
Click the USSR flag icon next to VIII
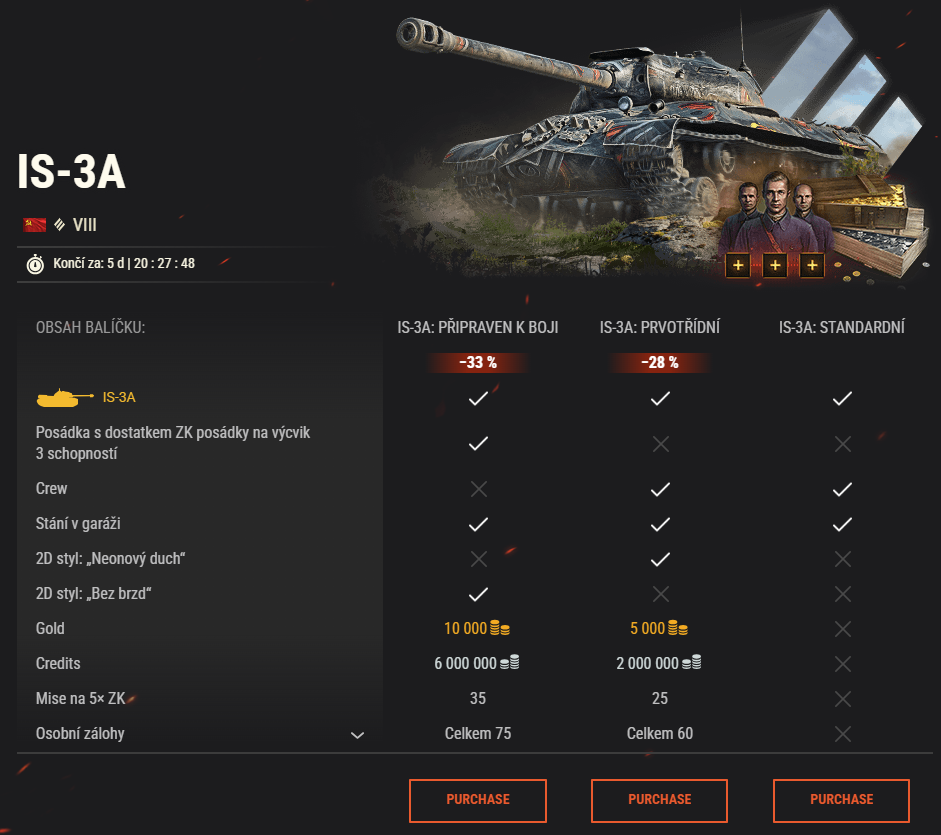tap(35, 225)
